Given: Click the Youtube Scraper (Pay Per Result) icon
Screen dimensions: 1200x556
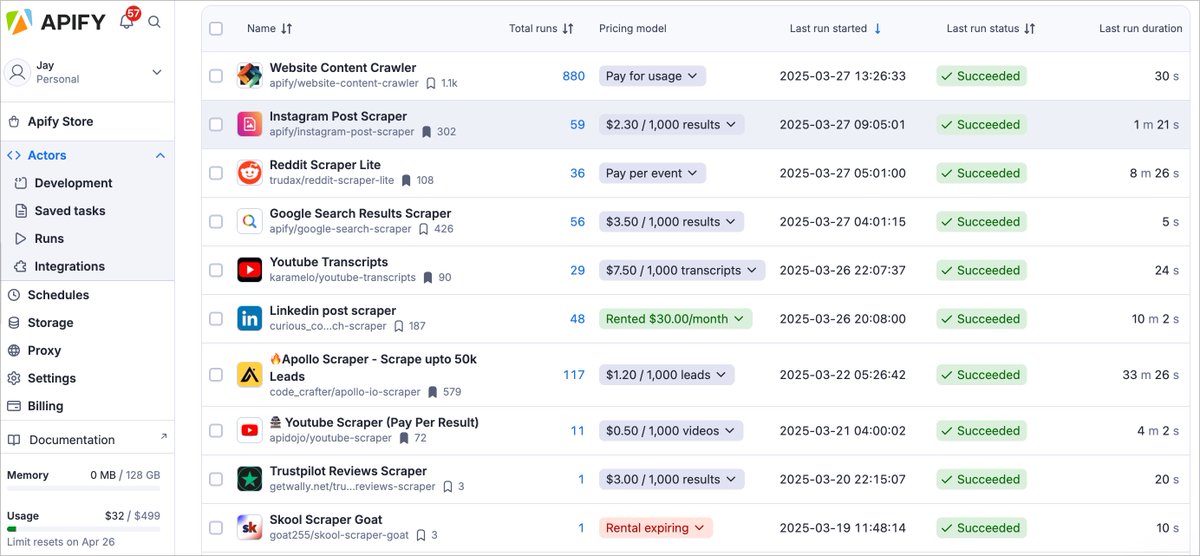Looking at the screenshot, I should click(249, 430).
